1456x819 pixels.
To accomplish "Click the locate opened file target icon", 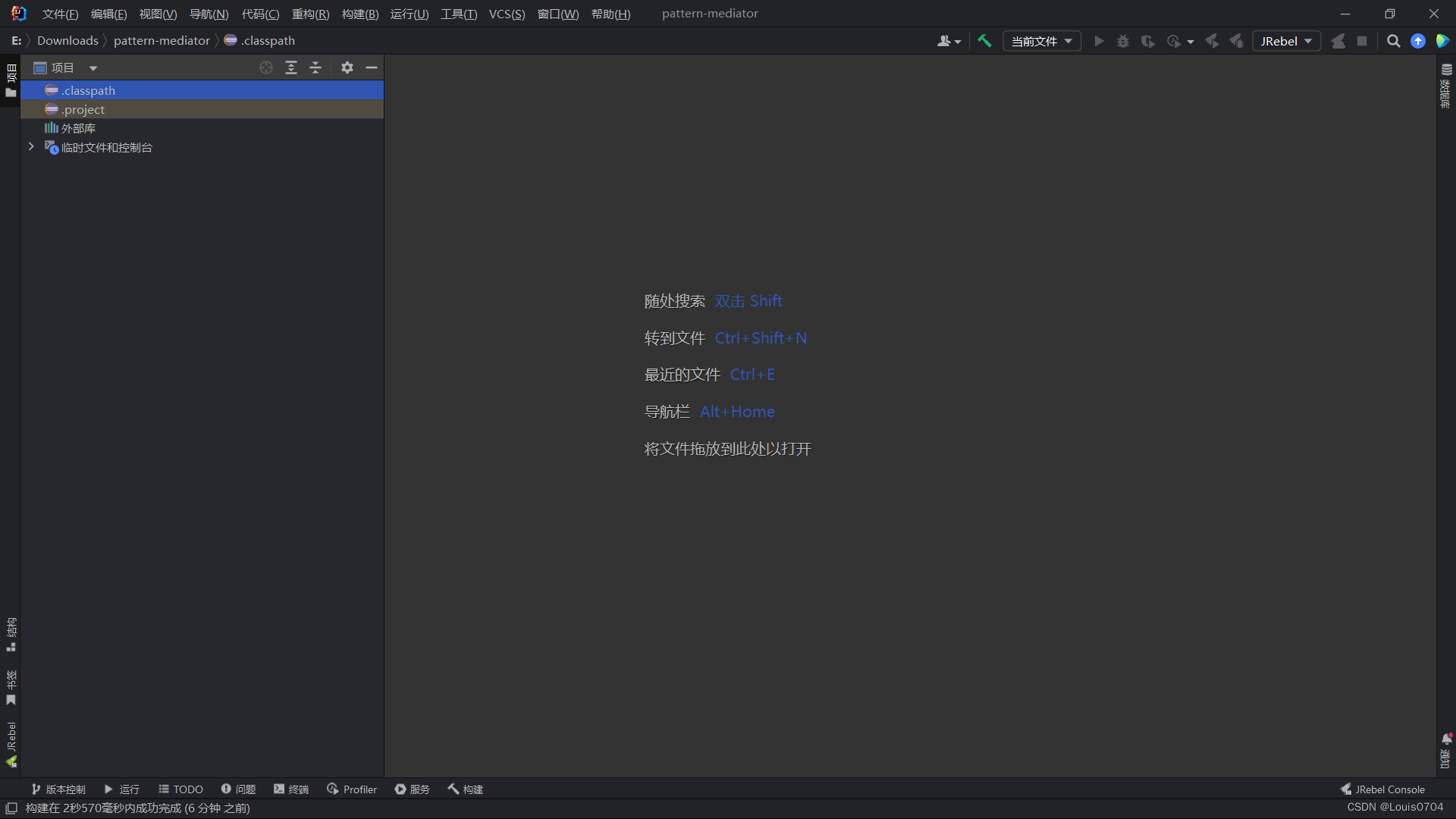I will [x=266, y=67].
